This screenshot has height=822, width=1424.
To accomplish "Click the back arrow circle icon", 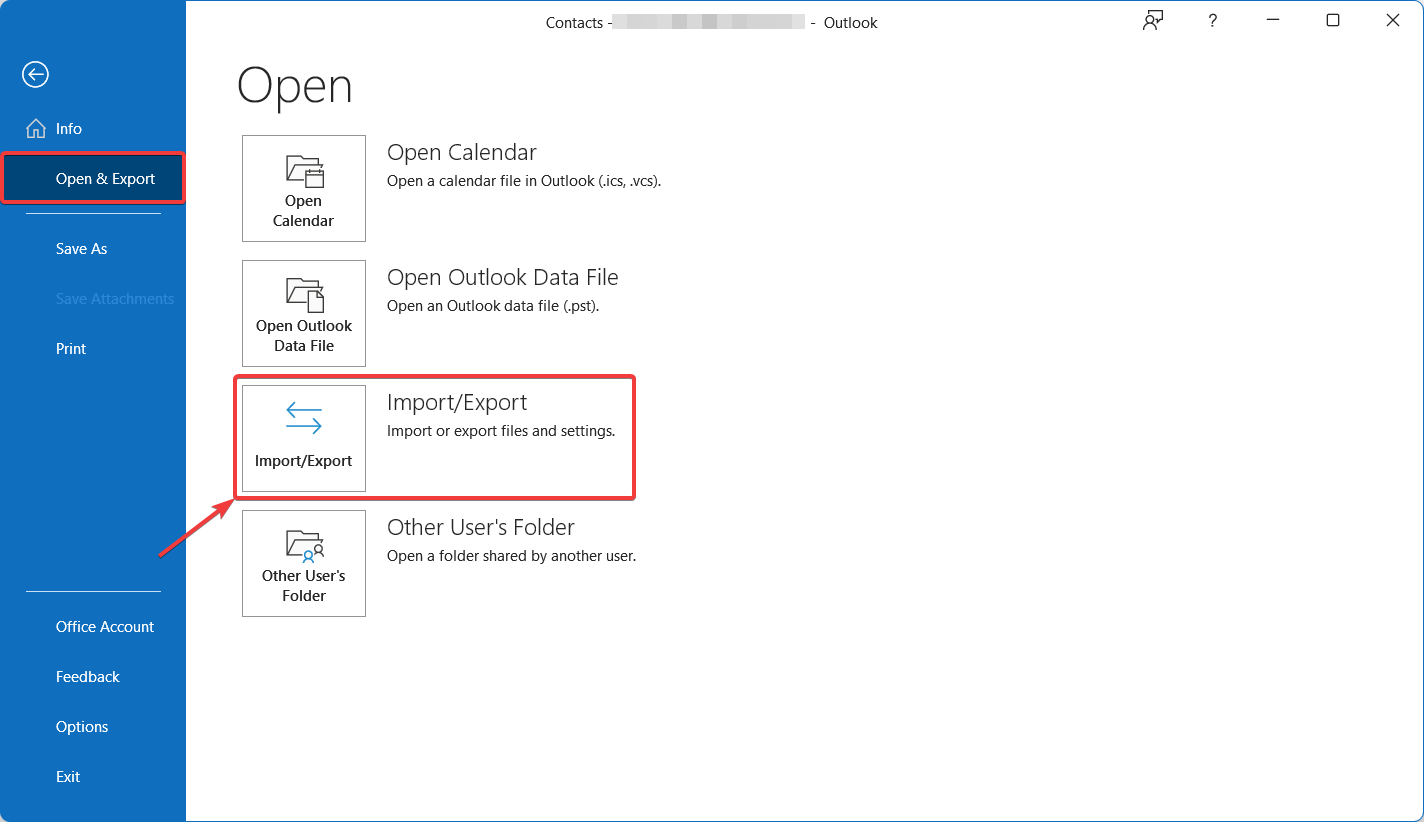I will point(36,74).
